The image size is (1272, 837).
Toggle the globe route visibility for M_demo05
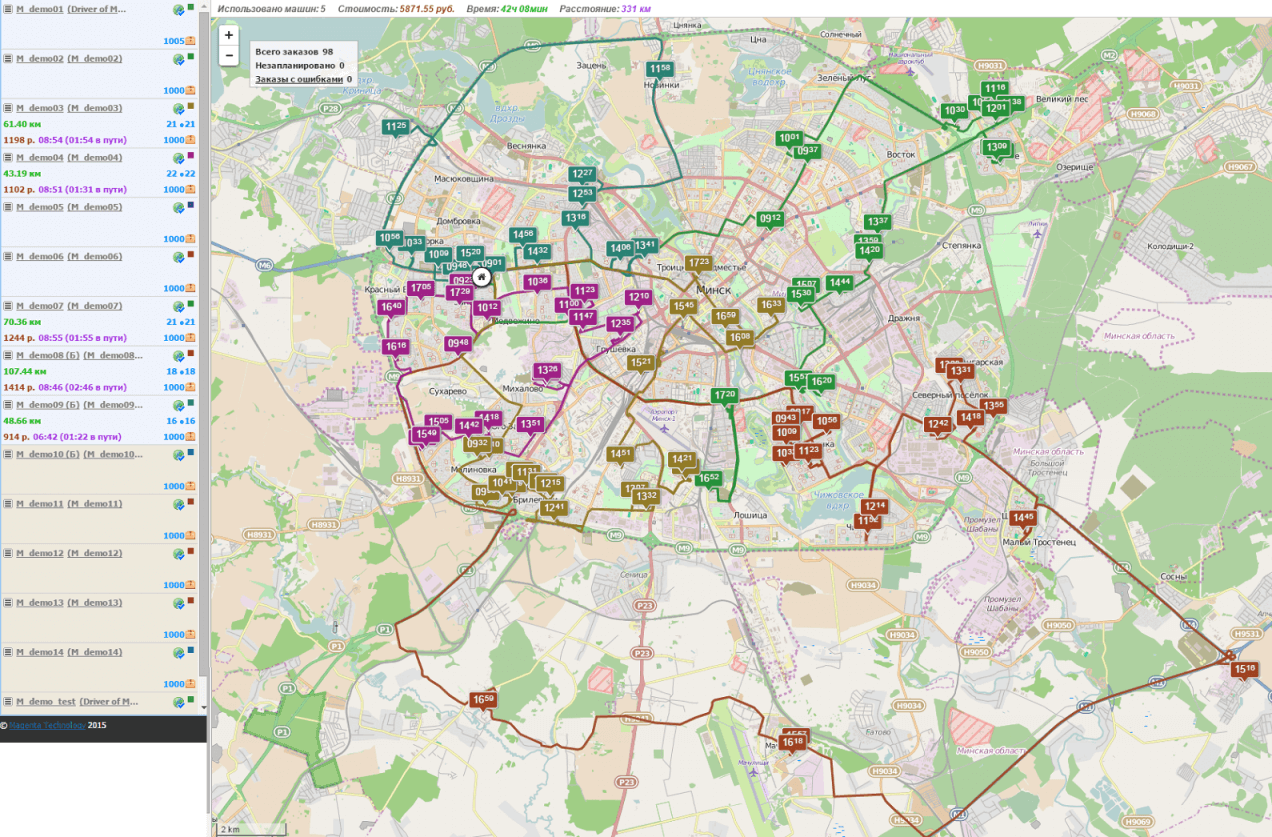[x=178, y=207]
